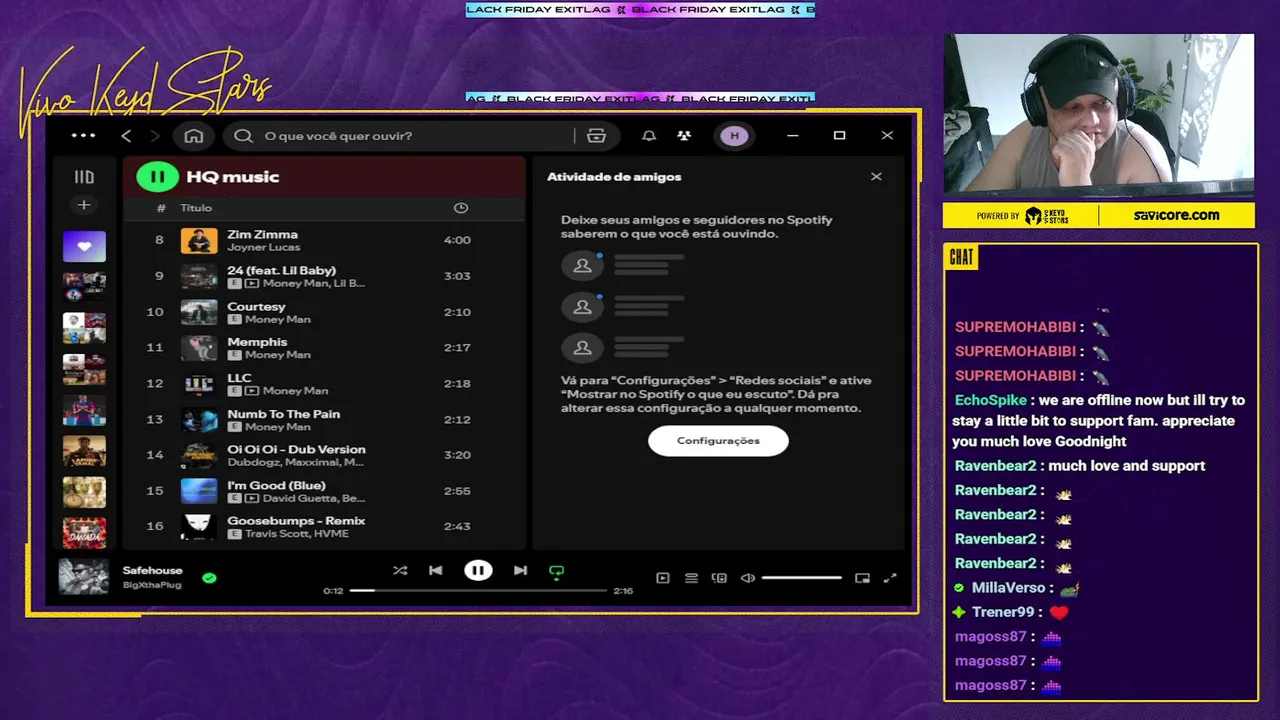Open the 'Safehouse' song title link
Screen dimensions: 1280x720
(x=152, y=570)
